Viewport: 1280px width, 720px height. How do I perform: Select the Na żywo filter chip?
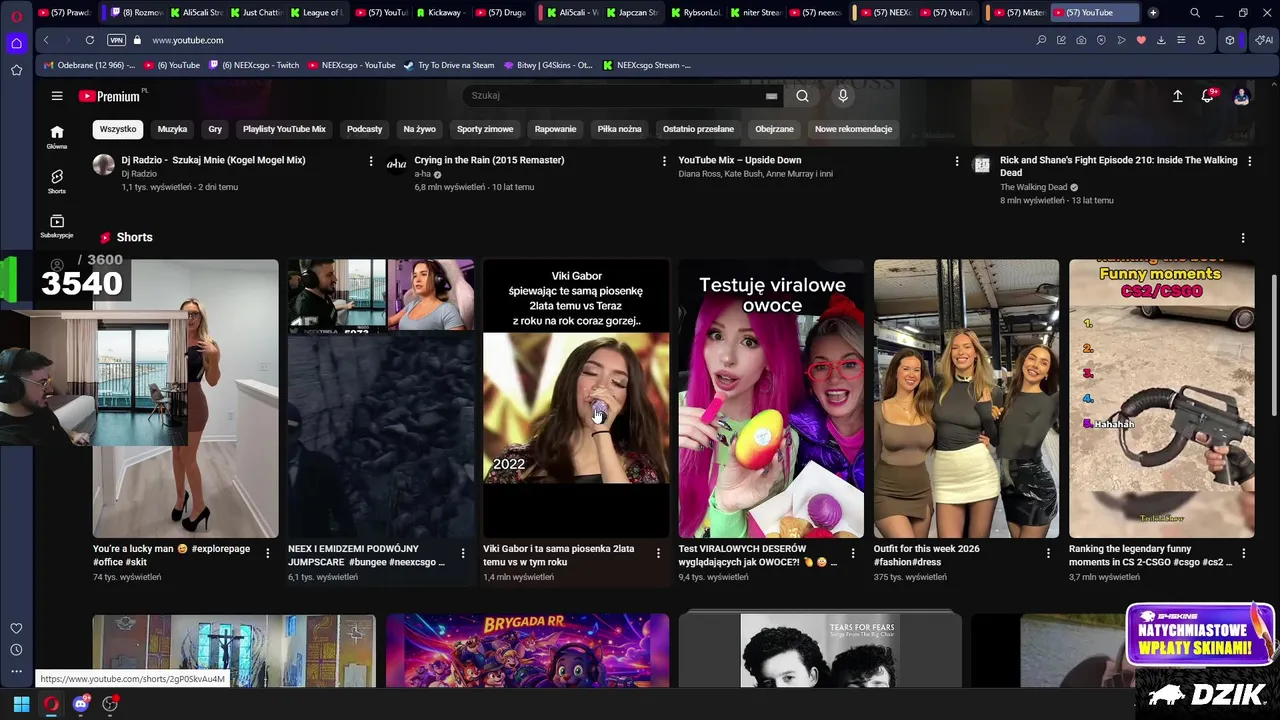(420, 129)
